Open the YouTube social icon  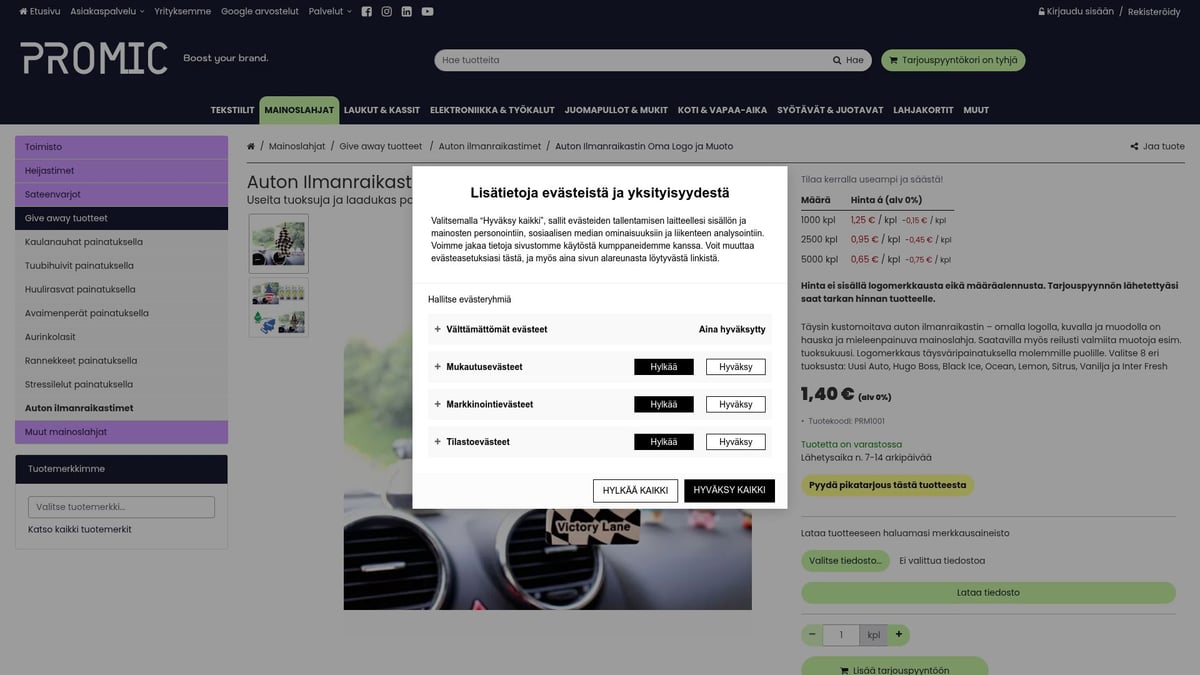click(428, 11)
